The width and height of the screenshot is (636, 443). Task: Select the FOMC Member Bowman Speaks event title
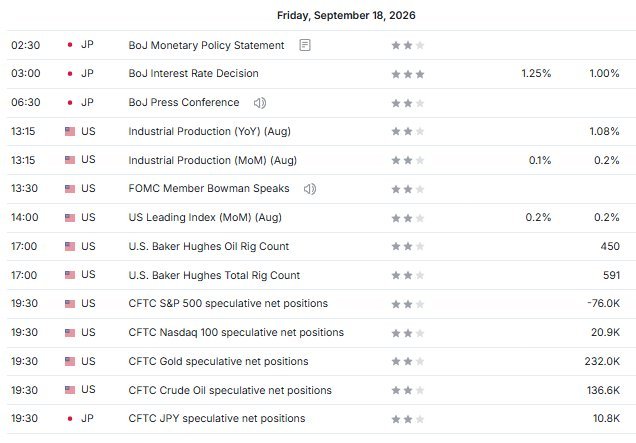click(209, 189)
